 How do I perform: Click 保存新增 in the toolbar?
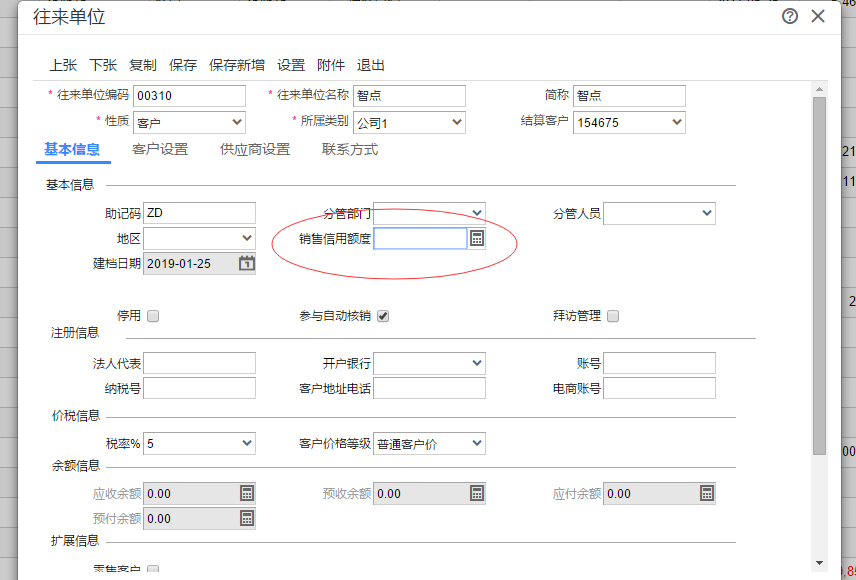pos(237,65)
